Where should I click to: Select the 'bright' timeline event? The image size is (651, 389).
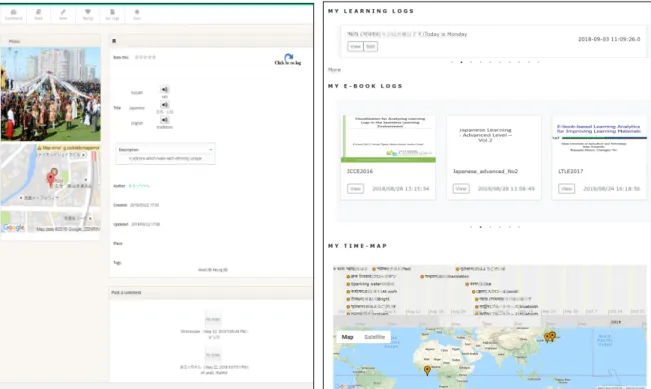click(368, 299)
